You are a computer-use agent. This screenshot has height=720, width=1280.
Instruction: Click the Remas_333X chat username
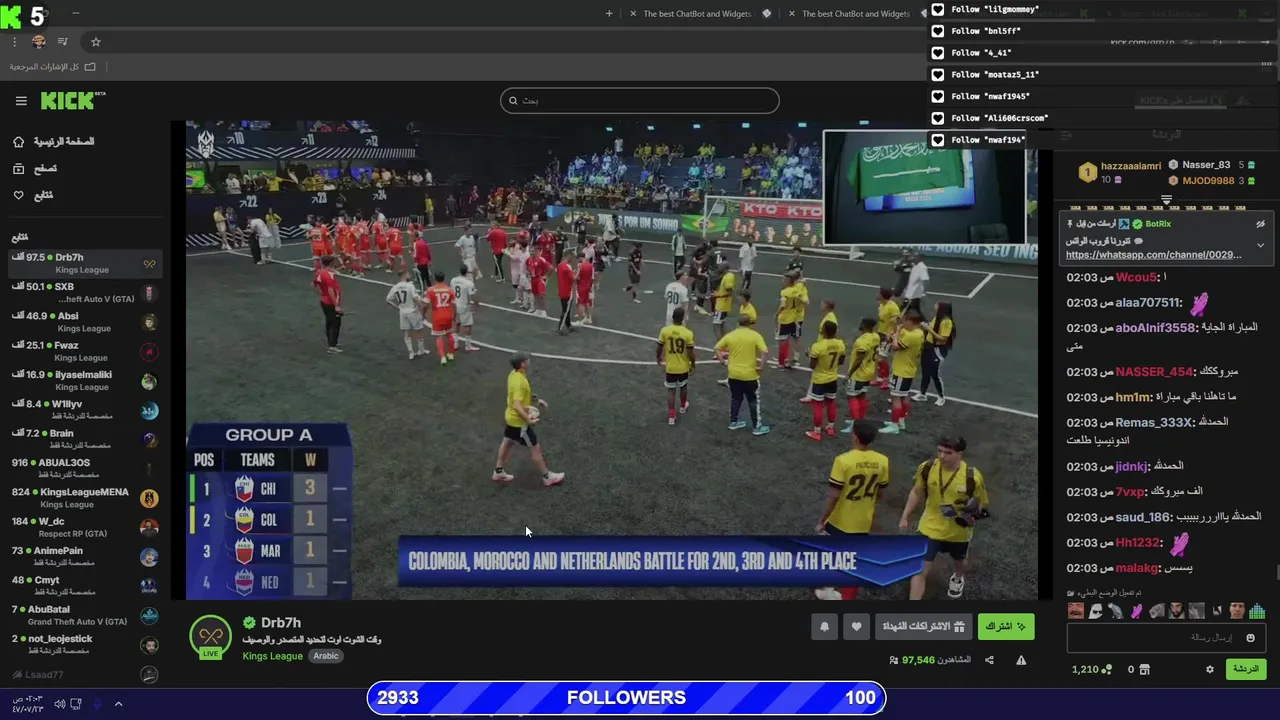(x=1154, y=422)
